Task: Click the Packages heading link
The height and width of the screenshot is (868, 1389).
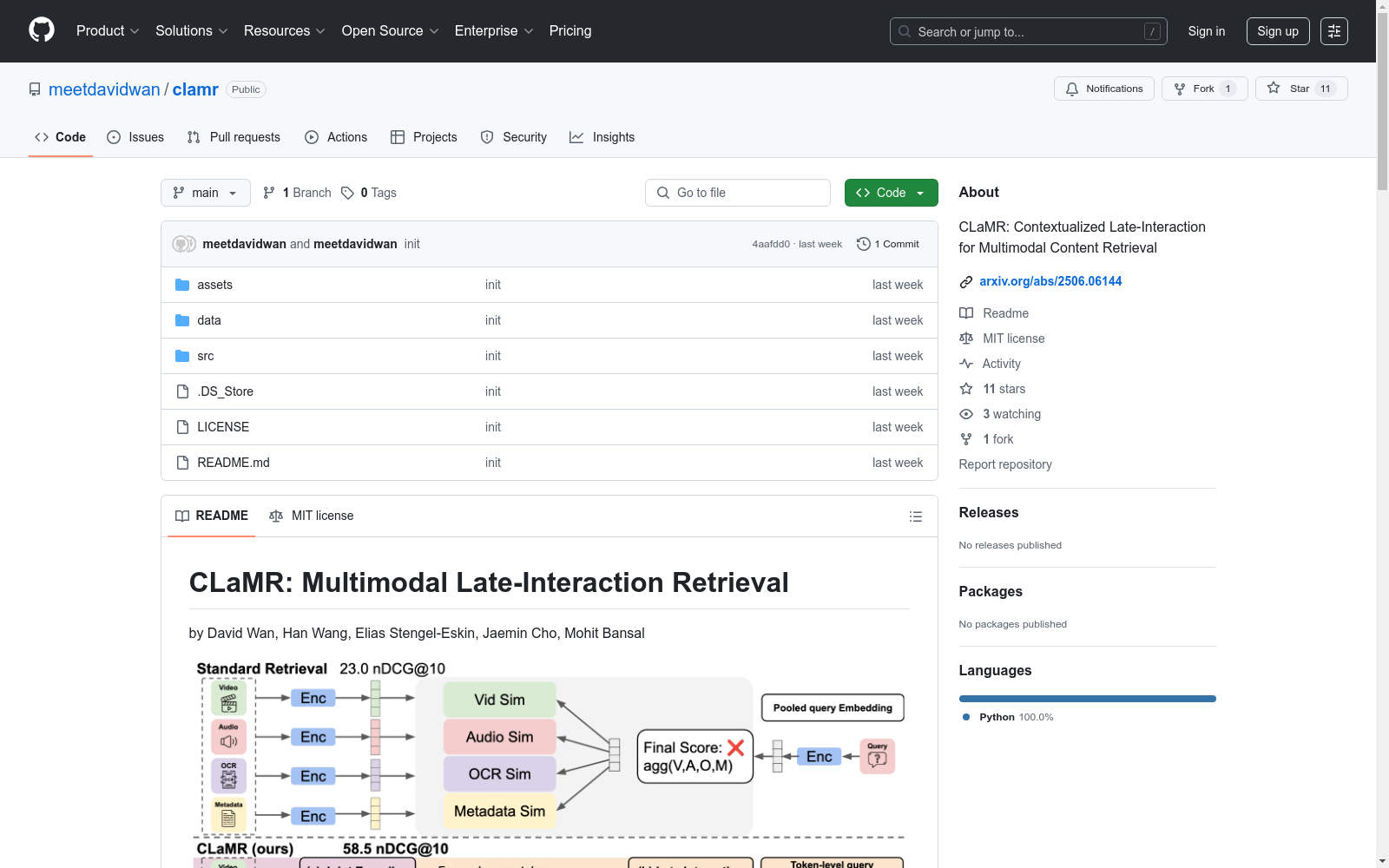Action: click(x=991, y=591)
